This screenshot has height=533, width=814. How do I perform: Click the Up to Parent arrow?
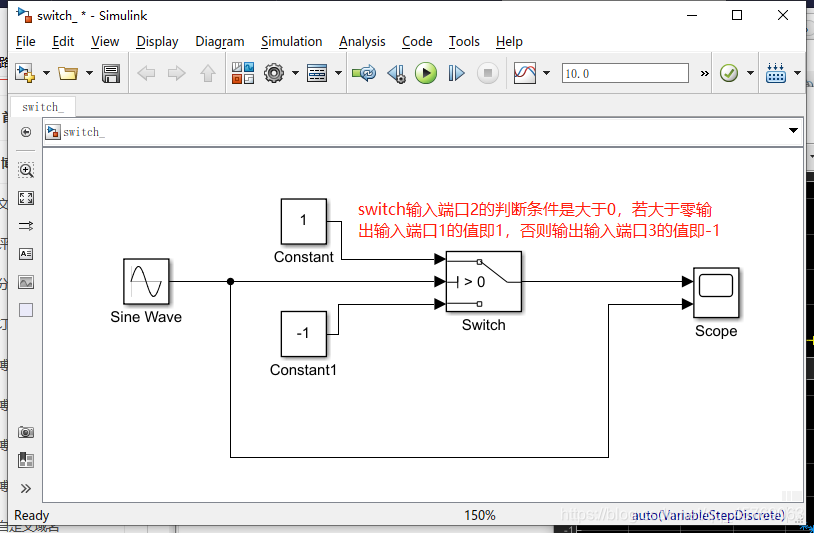click(208, 73)
